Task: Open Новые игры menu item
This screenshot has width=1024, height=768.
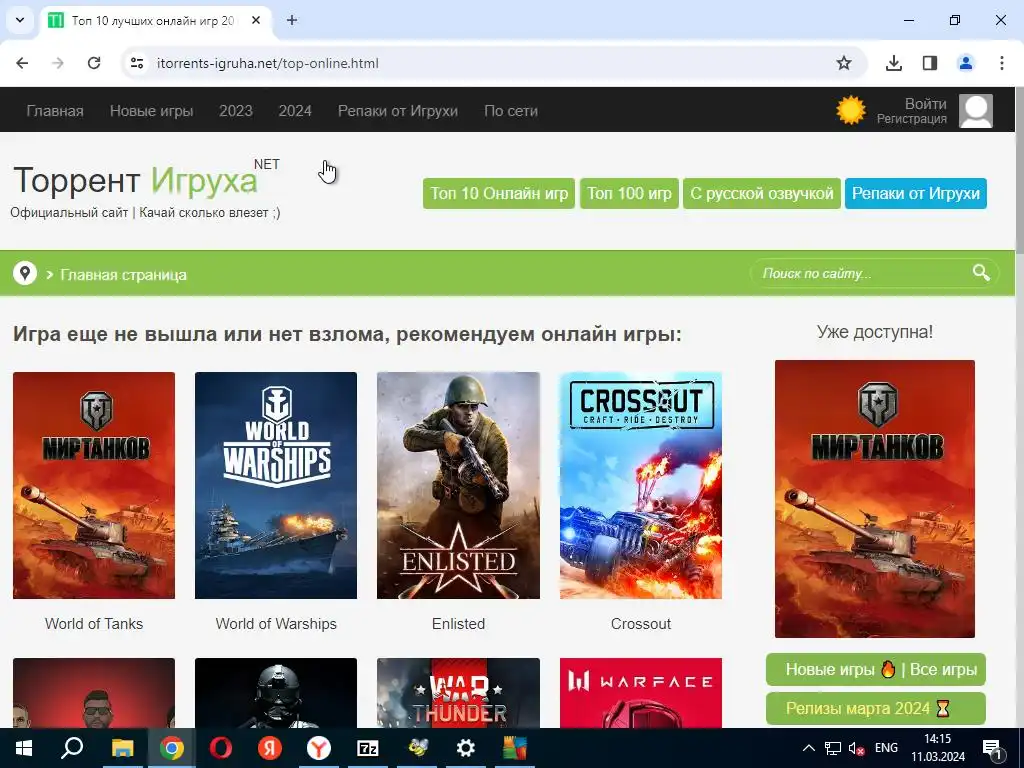Action: point(152,111)
